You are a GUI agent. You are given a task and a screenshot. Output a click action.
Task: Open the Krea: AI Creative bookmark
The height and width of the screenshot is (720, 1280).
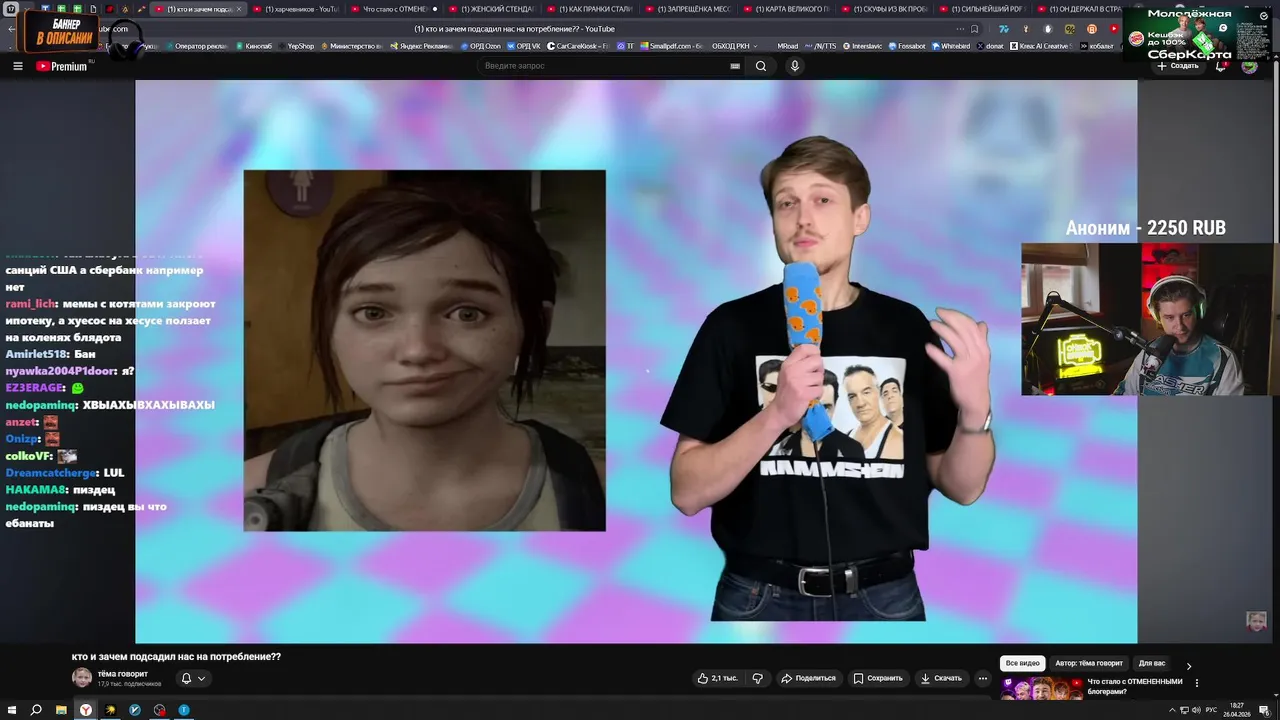(1041, 46)
